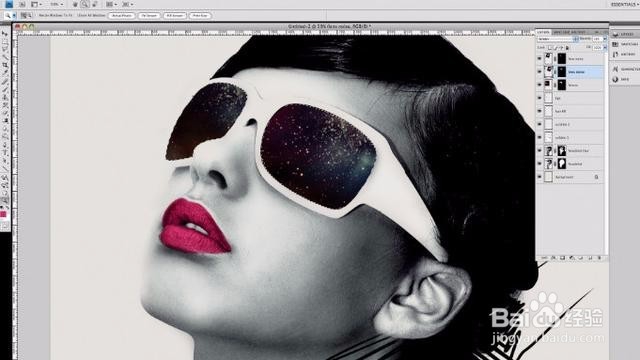640x360 pixels.
Task: Pick the Hand tool in application bar
Action: (x=75, y=4)
